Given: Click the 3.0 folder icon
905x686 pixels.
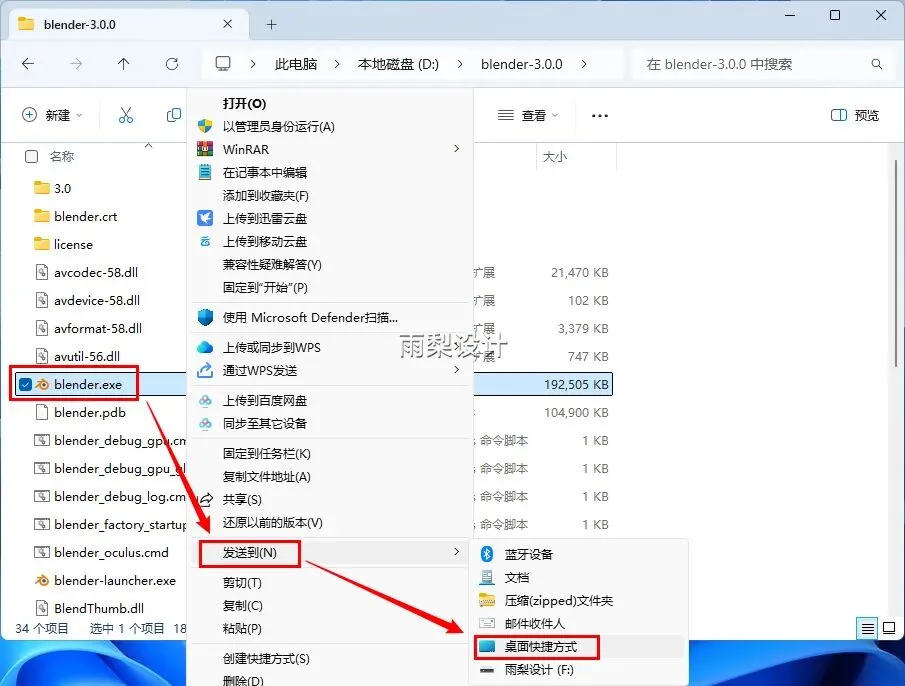Looking at the screenshot, I should [42, 188].
